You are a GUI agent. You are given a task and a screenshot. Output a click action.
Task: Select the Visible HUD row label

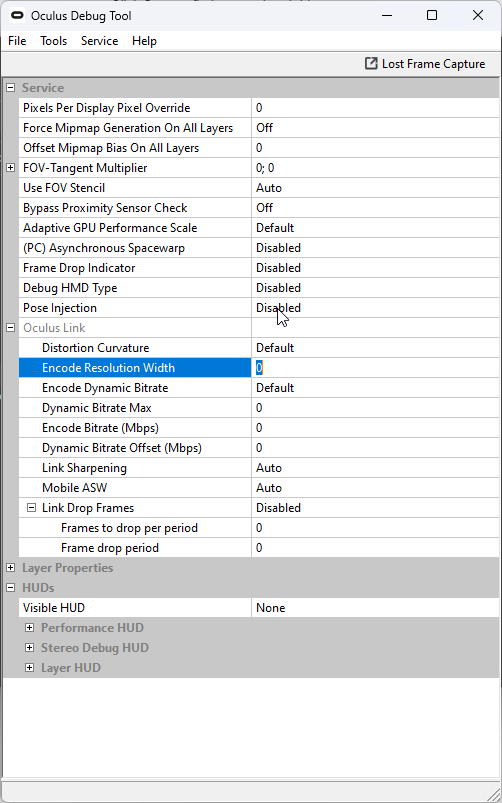(54, 607)
